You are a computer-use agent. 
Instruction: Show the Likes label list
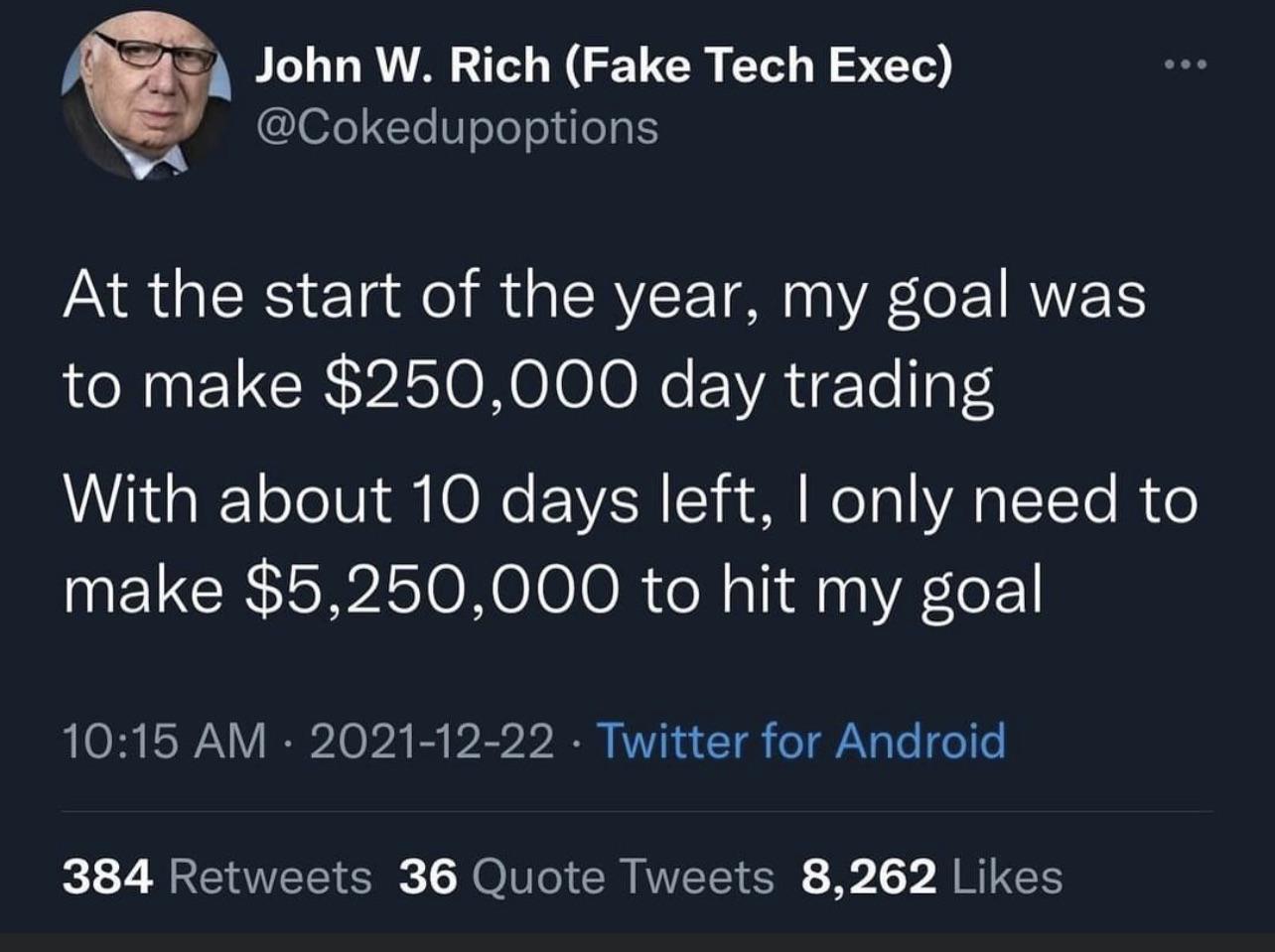(x=1006, y=877)
